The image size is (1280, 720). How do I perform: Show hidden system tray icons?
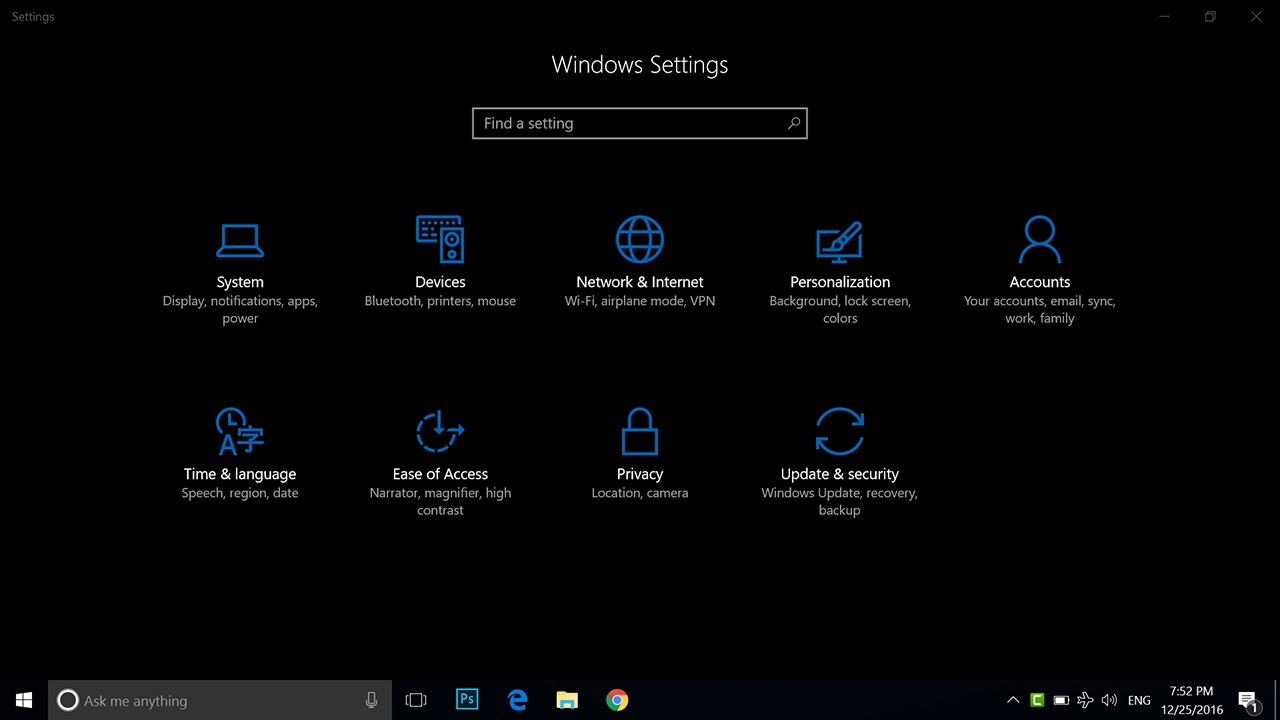pos(1013,700)
